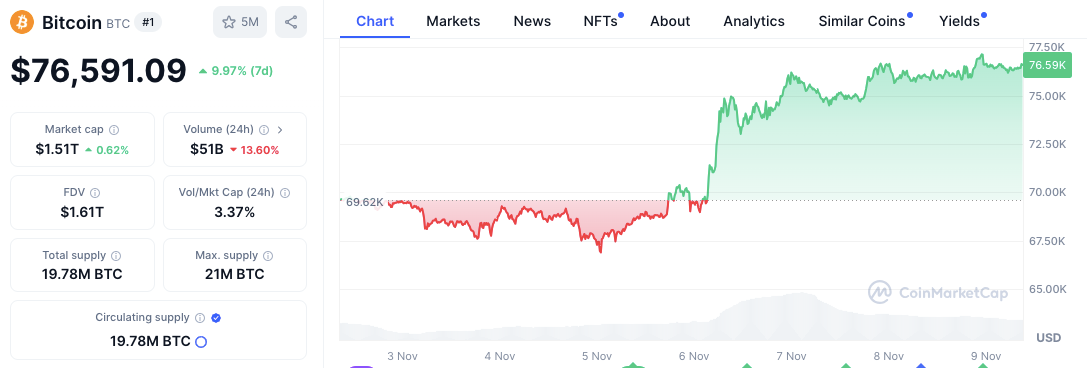Open the Market cap info icon

click(x=114, y=130)
